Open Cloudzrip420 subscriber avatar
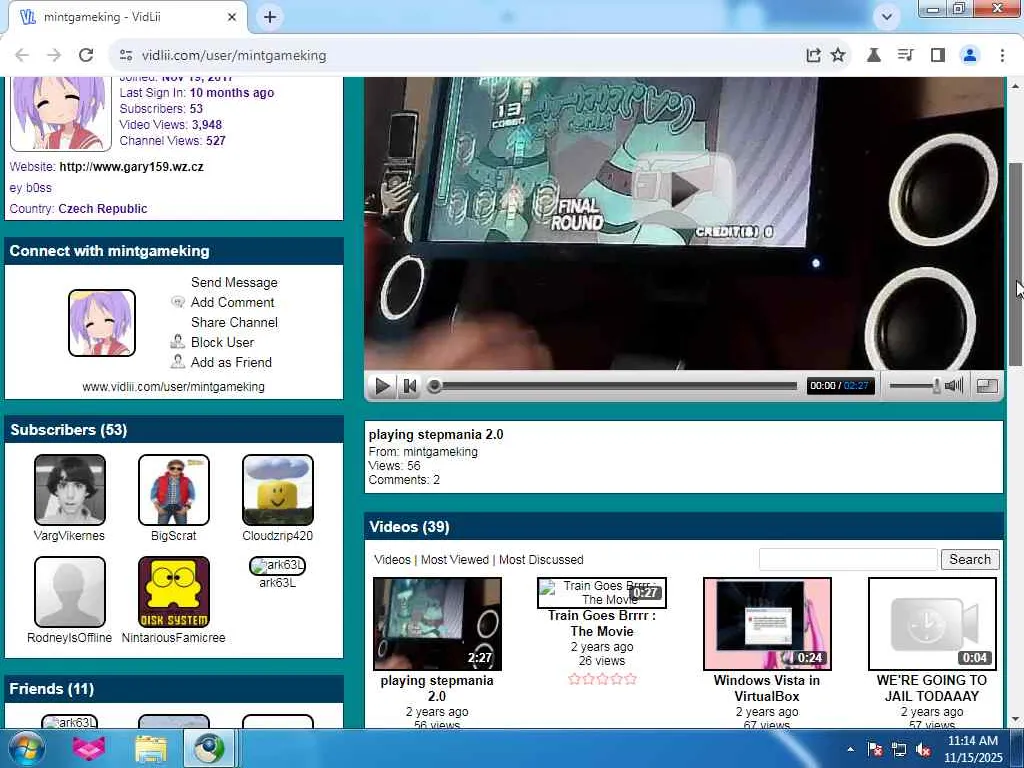 coord(278,490)
